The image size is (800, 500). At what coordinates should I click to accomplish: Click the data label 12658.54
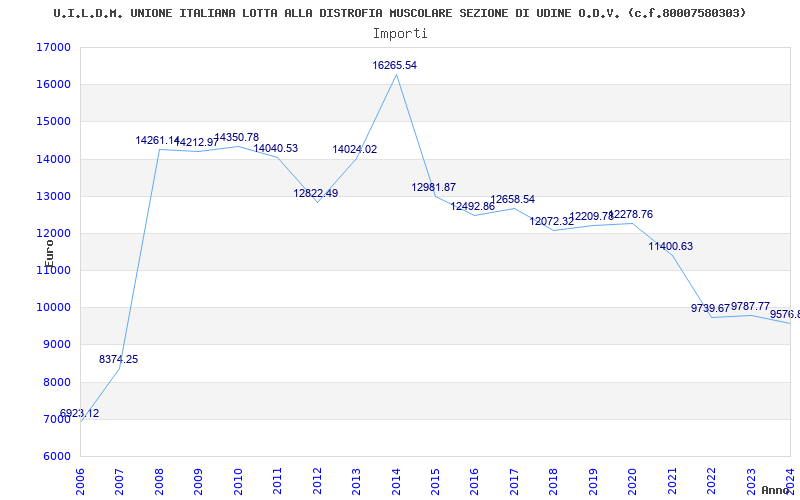(x=512, y=199)
